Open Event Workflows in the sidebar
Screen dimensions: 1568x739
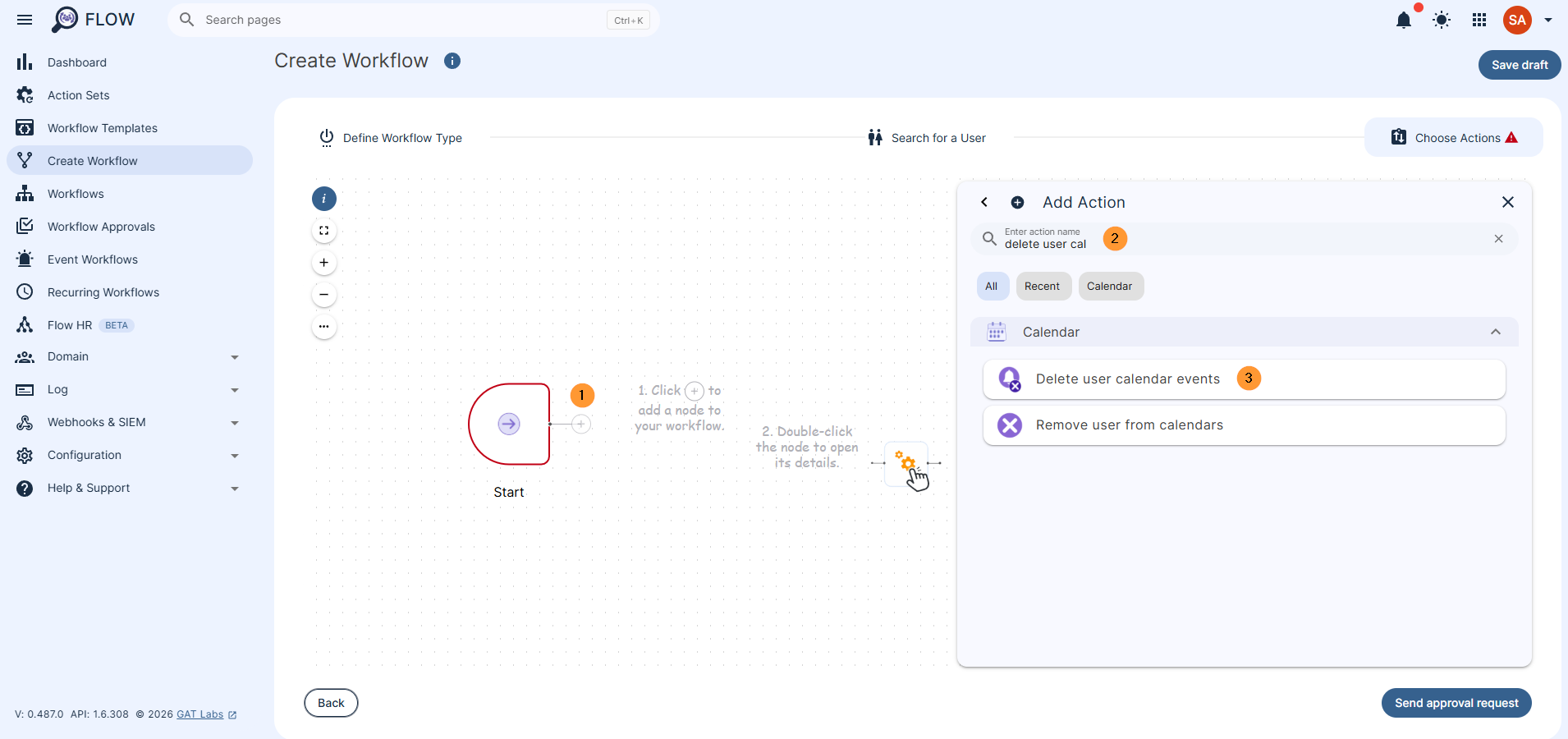130,259
